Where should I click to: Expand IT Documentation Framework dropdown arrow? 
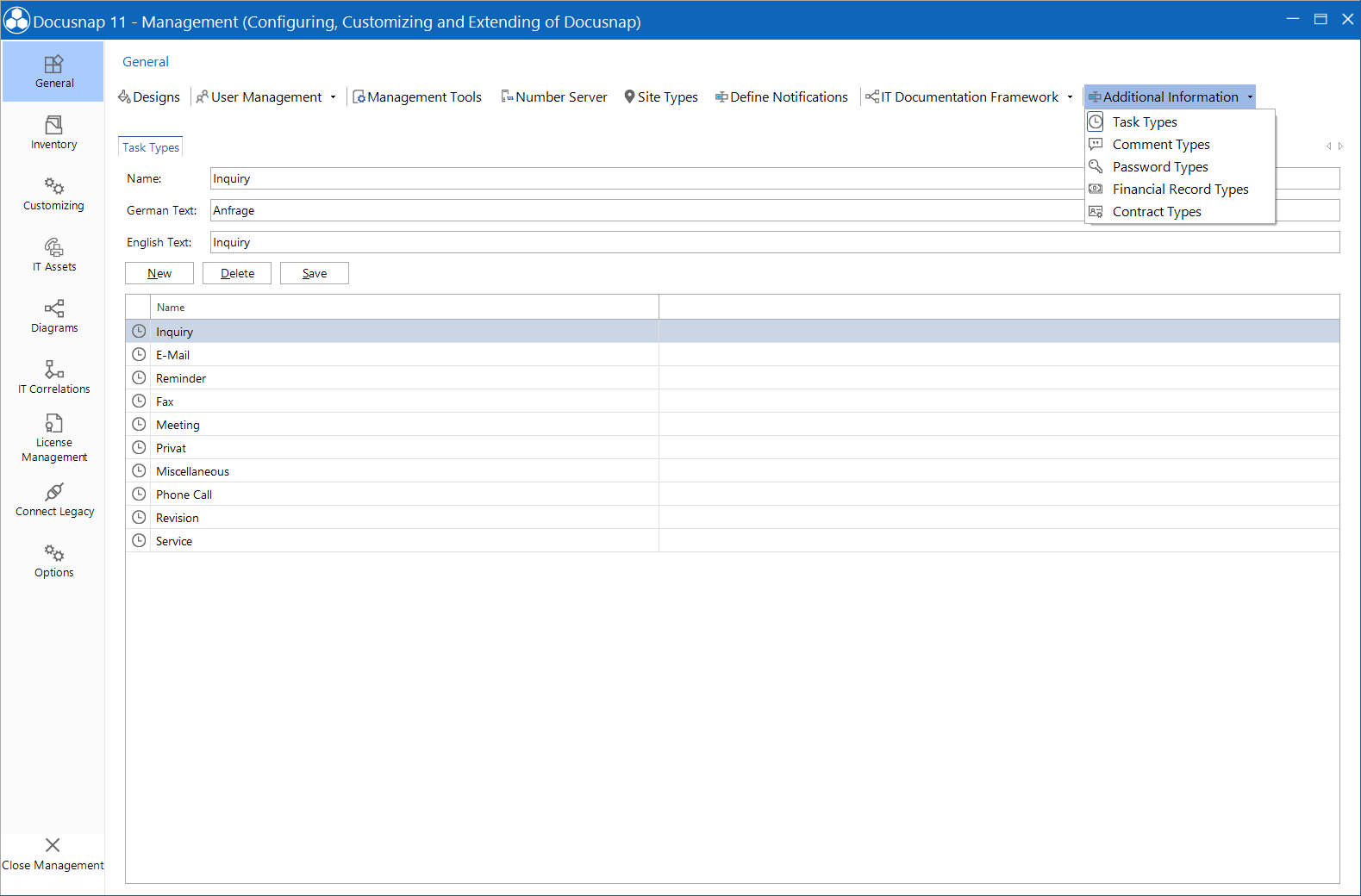(1070, 97)
